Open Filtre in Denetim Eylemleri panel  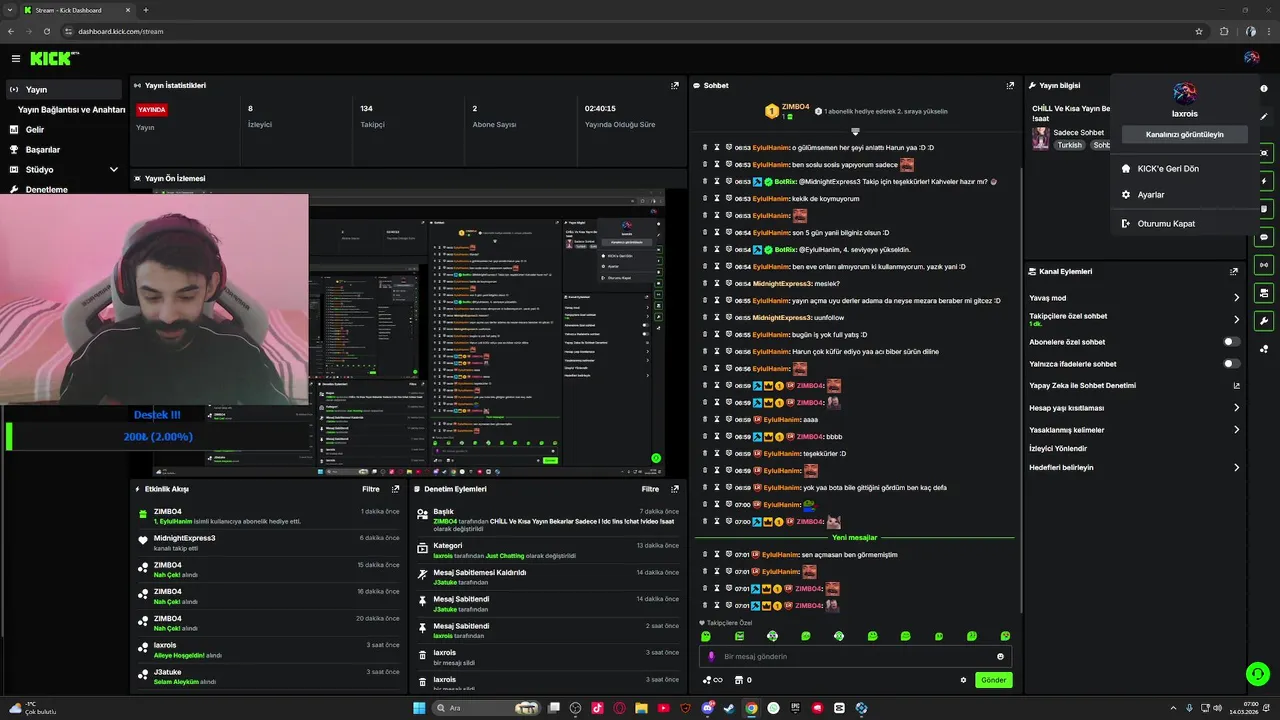(650, 489)
